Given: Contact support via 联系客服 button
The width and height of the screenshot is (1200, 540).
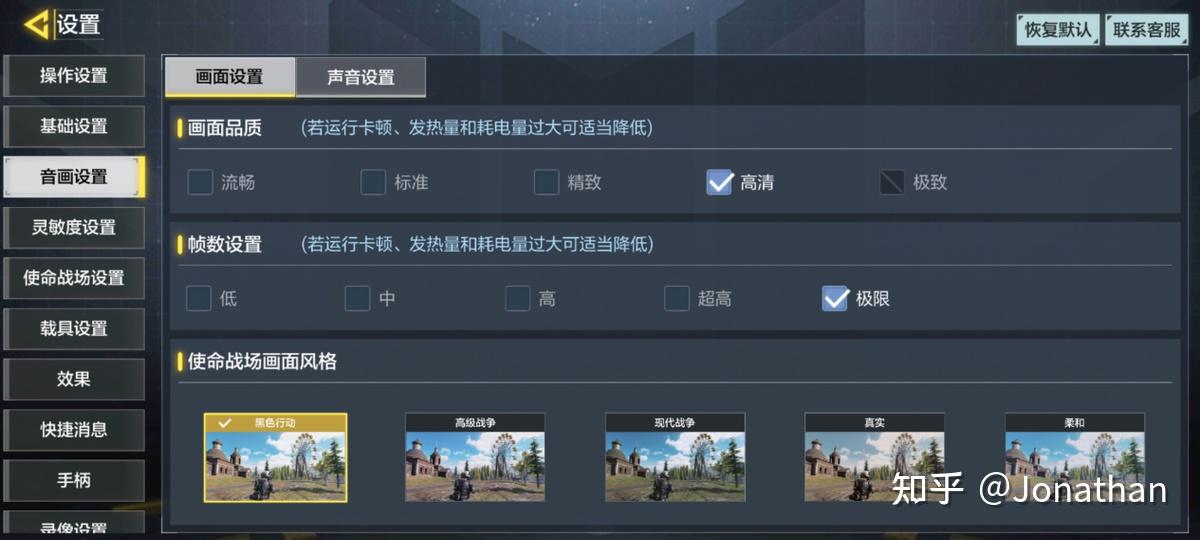Looking at the screenshot, I should point(1147,30).
